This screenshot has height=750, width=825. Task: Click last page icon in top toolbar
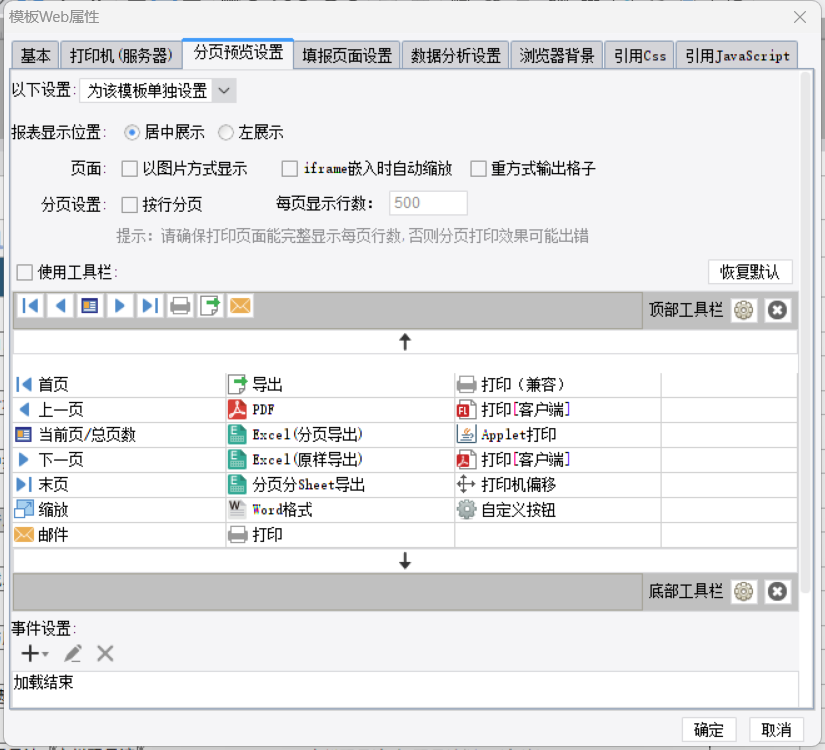click(x=150, y=306)
